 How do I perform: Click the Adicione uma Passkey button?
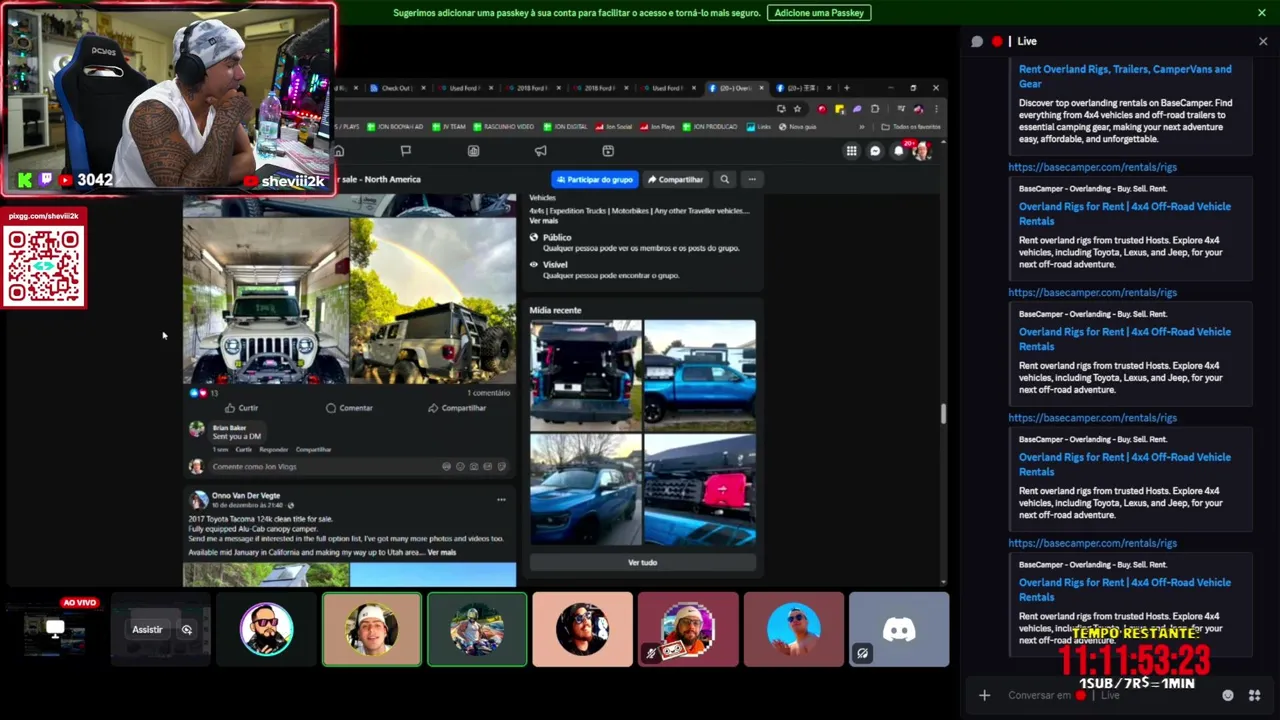tap(819, 13)
